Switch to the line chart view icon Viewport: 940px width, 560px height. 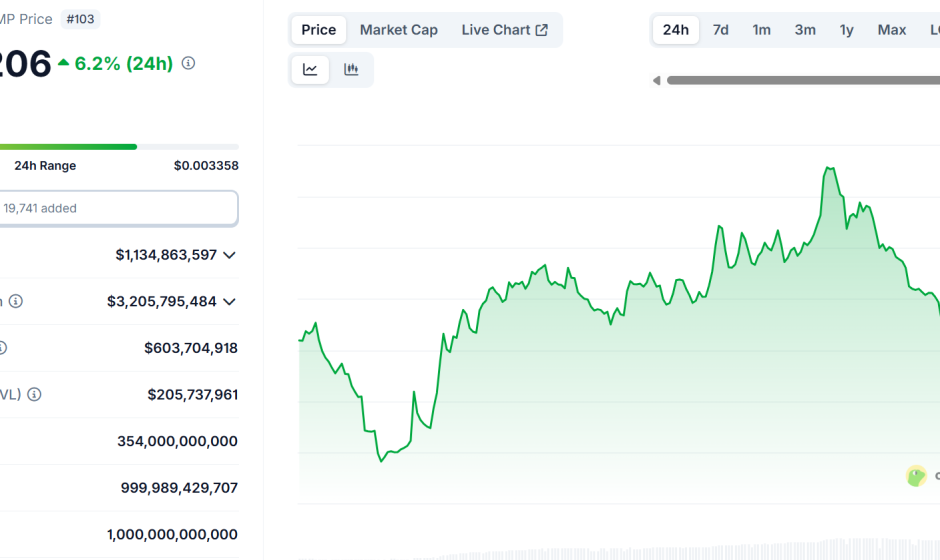[x=310, y=69]
